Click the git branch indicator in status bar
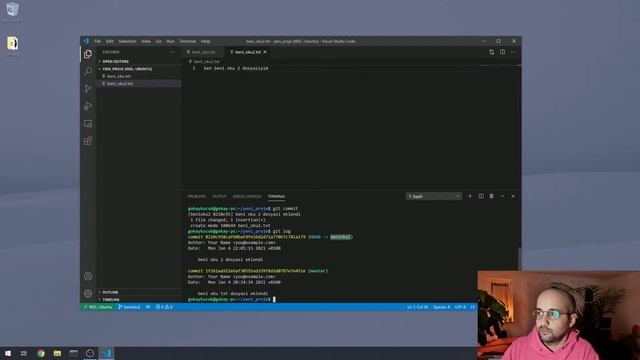Screen dimensions: 640x360 [x=129, y=307]
